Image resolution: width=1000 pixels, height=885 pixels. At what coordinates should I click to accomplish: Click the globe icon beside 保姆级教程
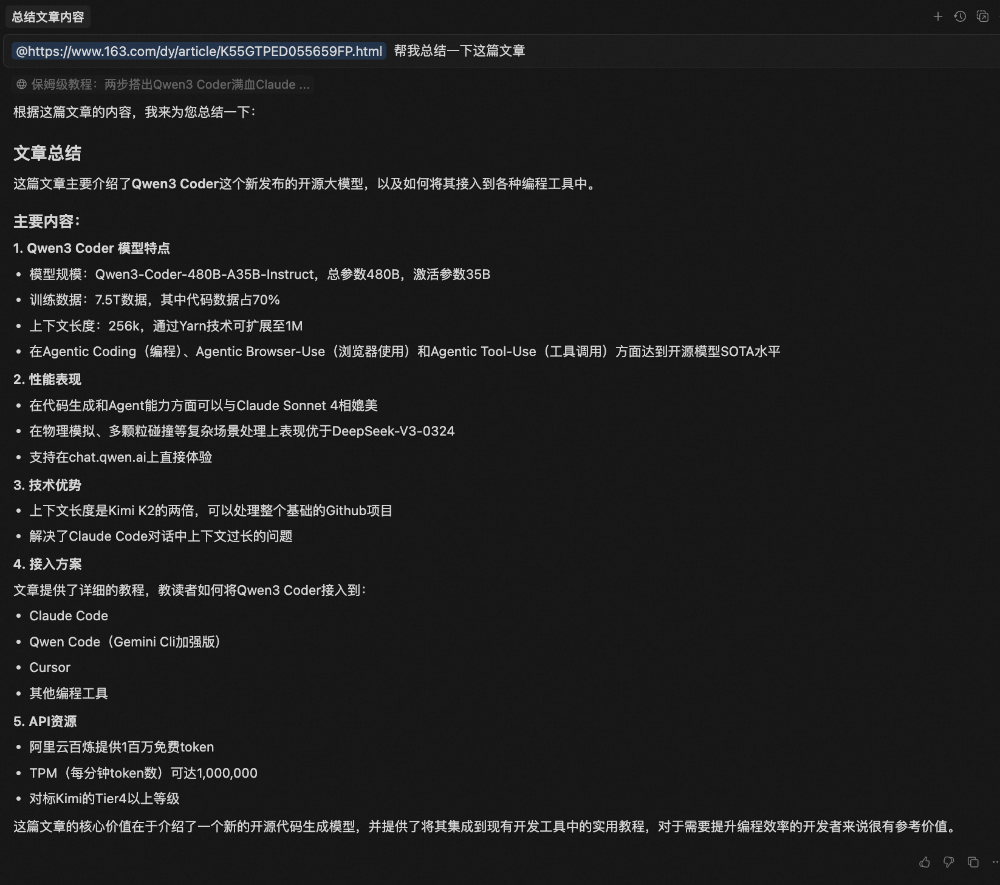point(22,84)
